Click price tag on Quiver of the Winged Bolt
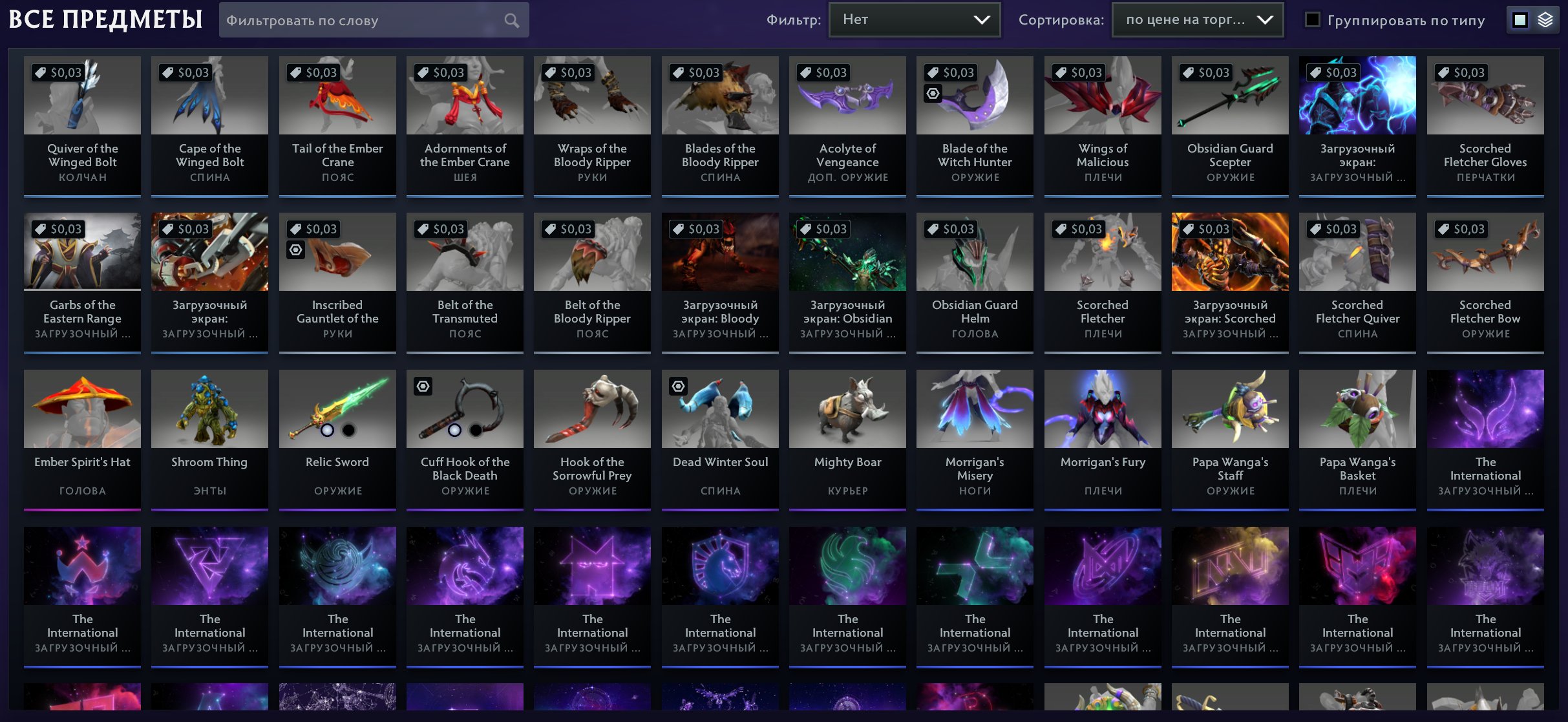The image size is (1568, 722). point(58,72)
